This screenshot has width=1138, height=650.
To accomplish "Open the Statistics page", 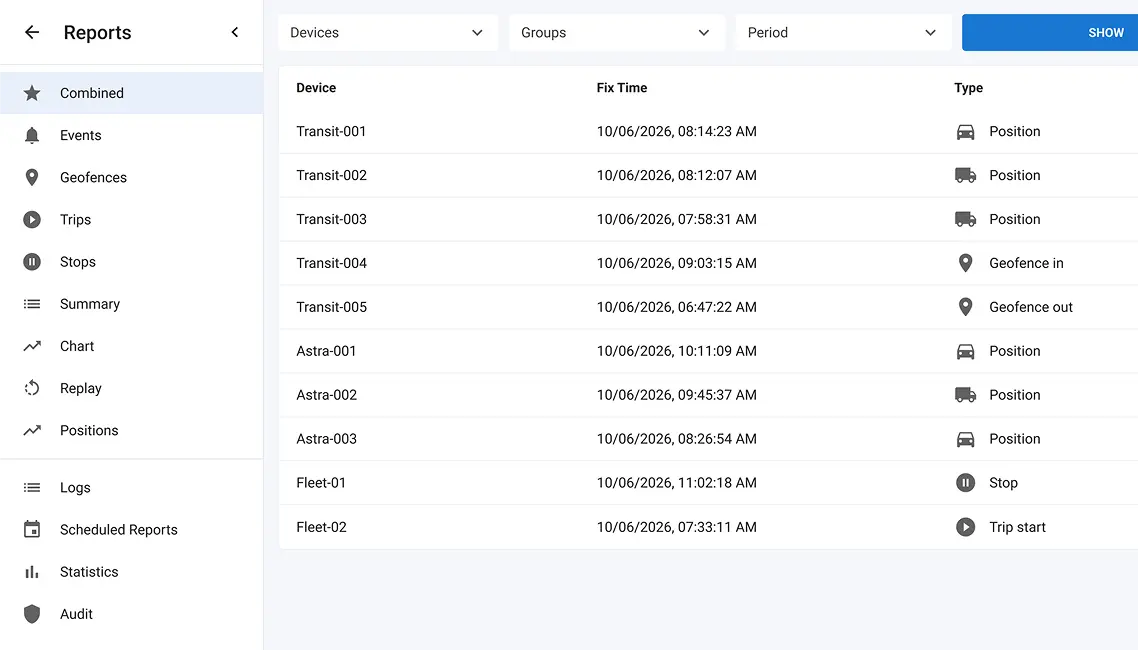I will tap(131, 572).
